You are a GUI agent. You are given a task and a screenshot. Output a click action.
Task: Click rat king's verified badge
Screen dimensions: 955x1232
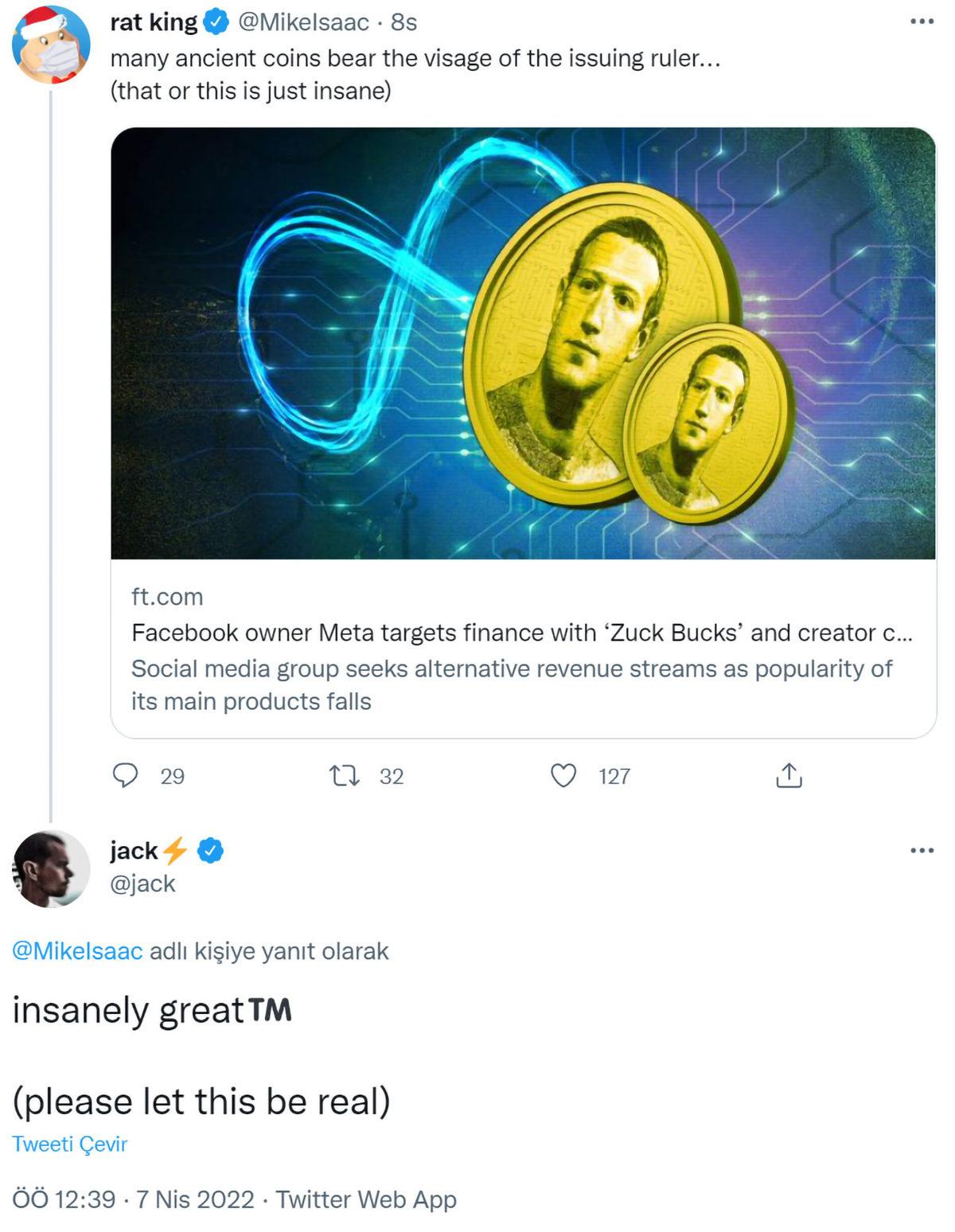[216, 23]
